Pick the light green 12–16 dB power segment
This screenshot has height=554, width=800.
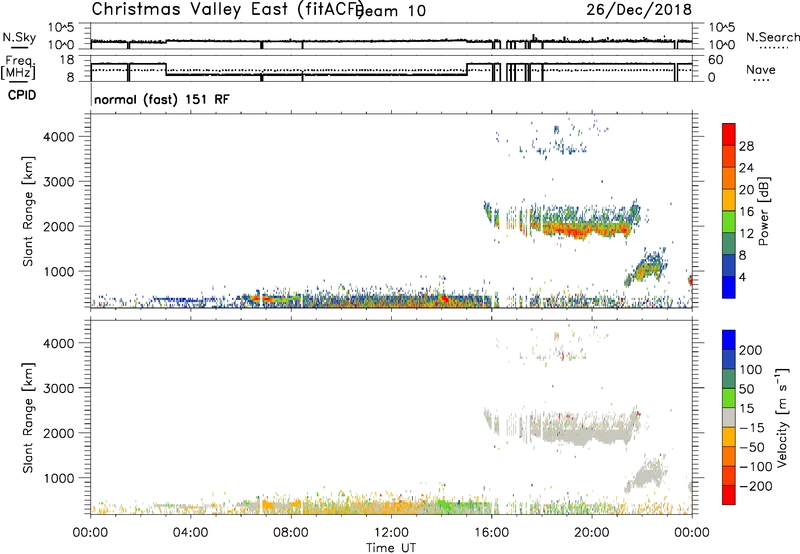click(x=729, y=222)
